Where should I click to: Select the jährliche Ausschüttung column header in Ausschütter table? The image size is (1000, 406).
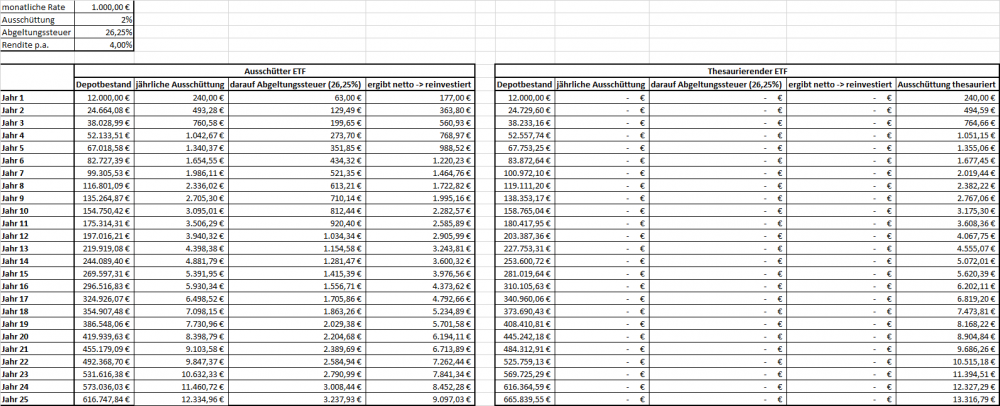click(181, 84)
